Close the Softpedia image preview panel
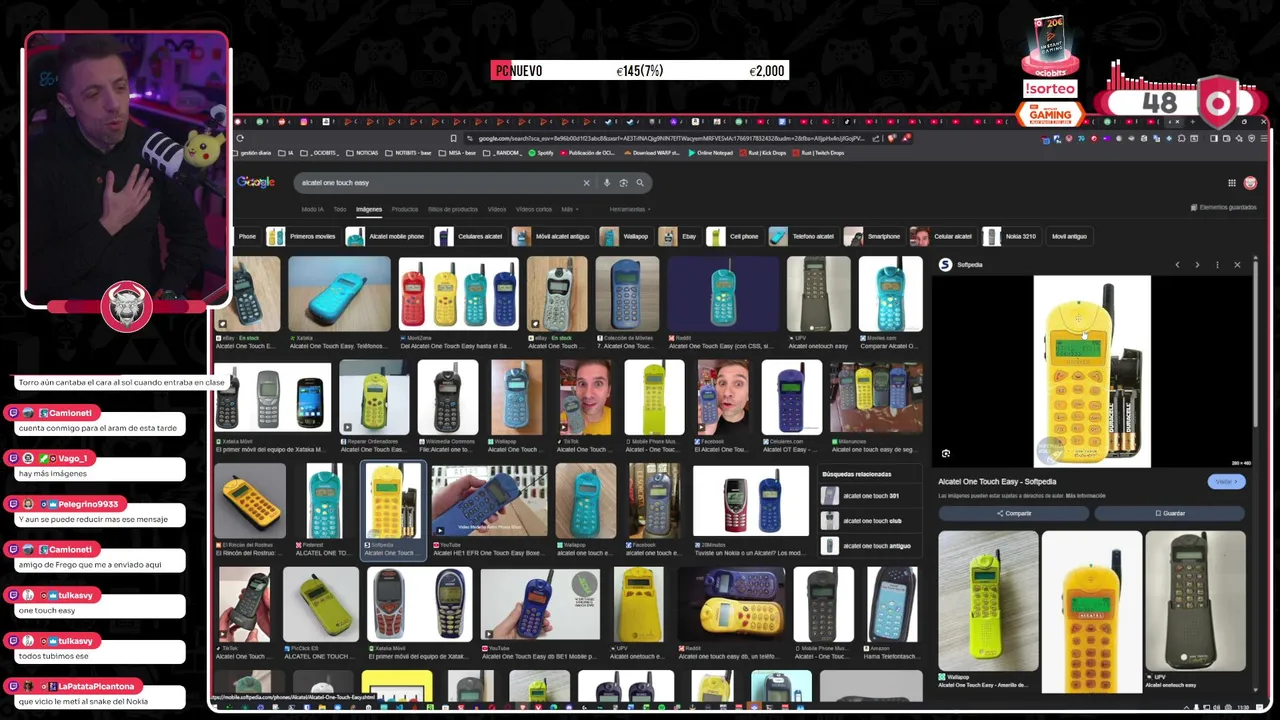 click(x=1237, y=265)
